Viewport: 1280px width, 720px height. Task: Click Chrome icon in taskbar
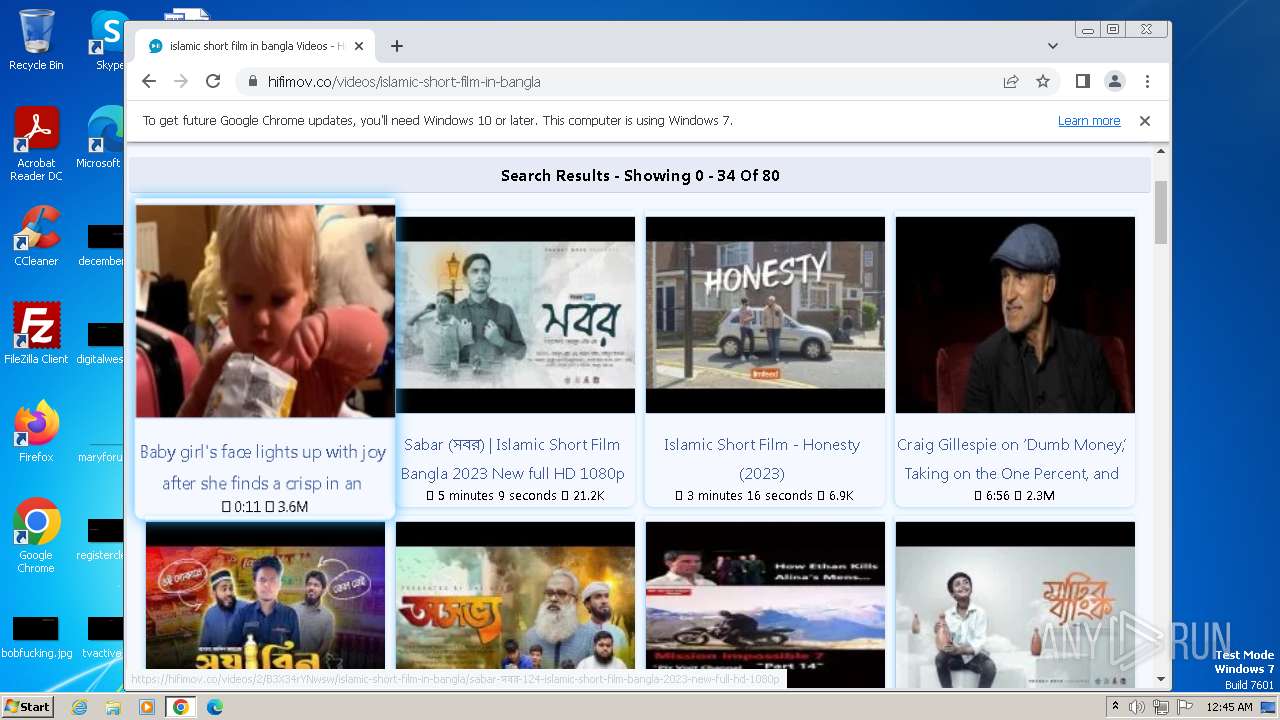pos(180,707)
